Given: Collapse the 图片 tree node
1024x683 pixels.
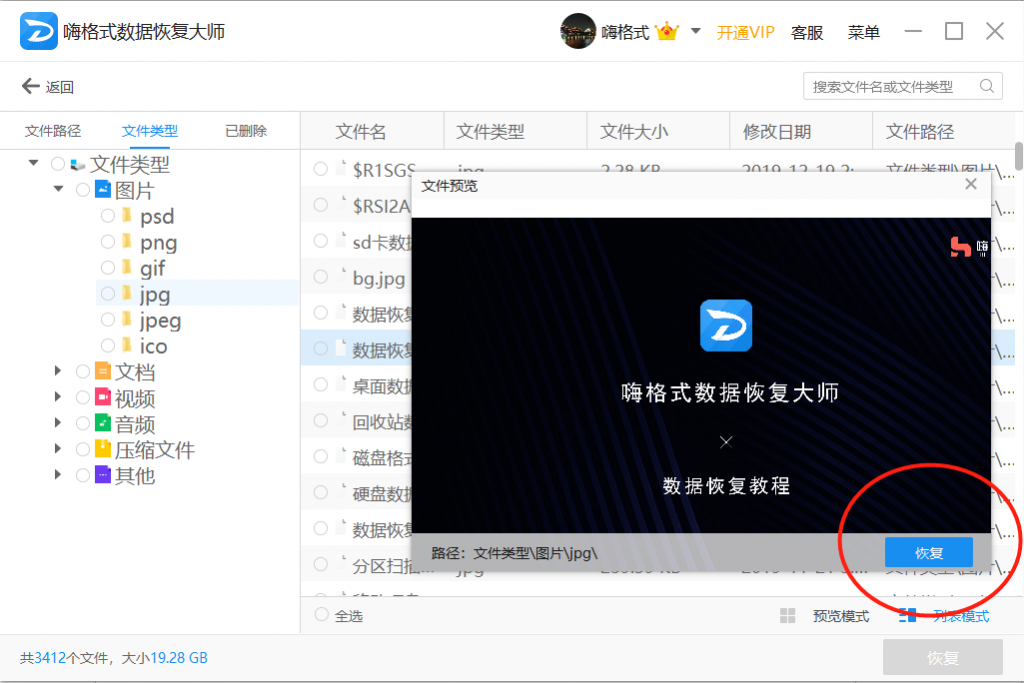Looking at the screenshot, I should 59,189.
